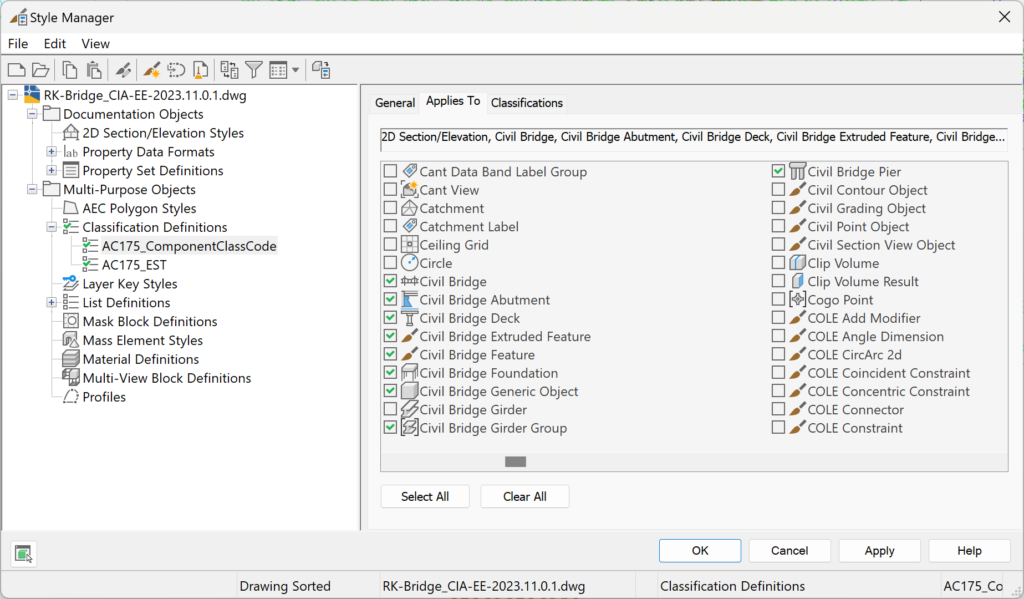Click the AEC Polygon Styles icon
The height and width of the screenshot is (599, 1024).
(71, 208)
